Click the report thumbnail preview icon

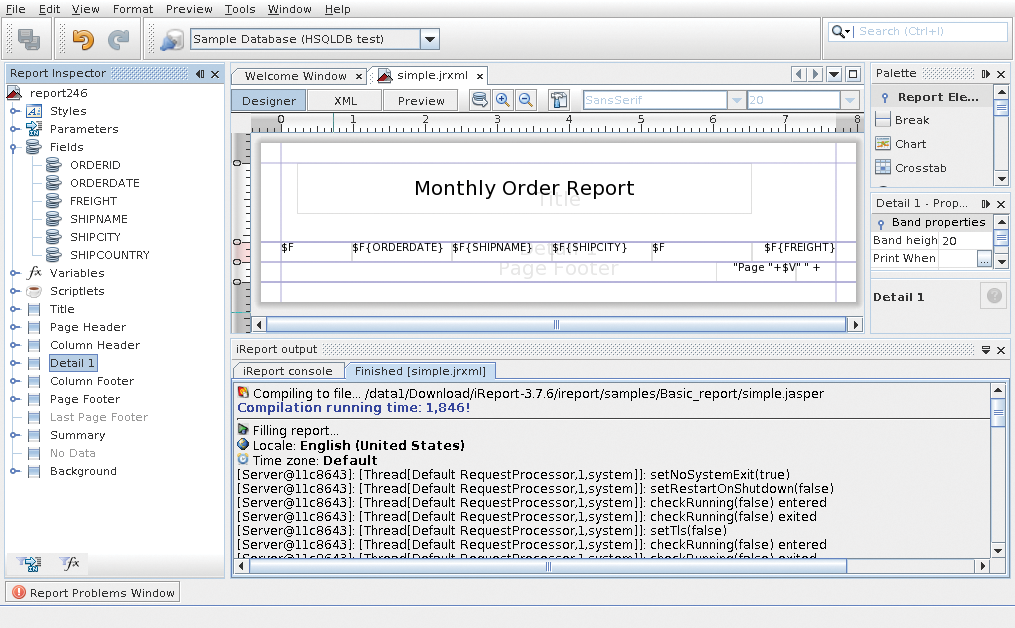[x=558, y=99]
